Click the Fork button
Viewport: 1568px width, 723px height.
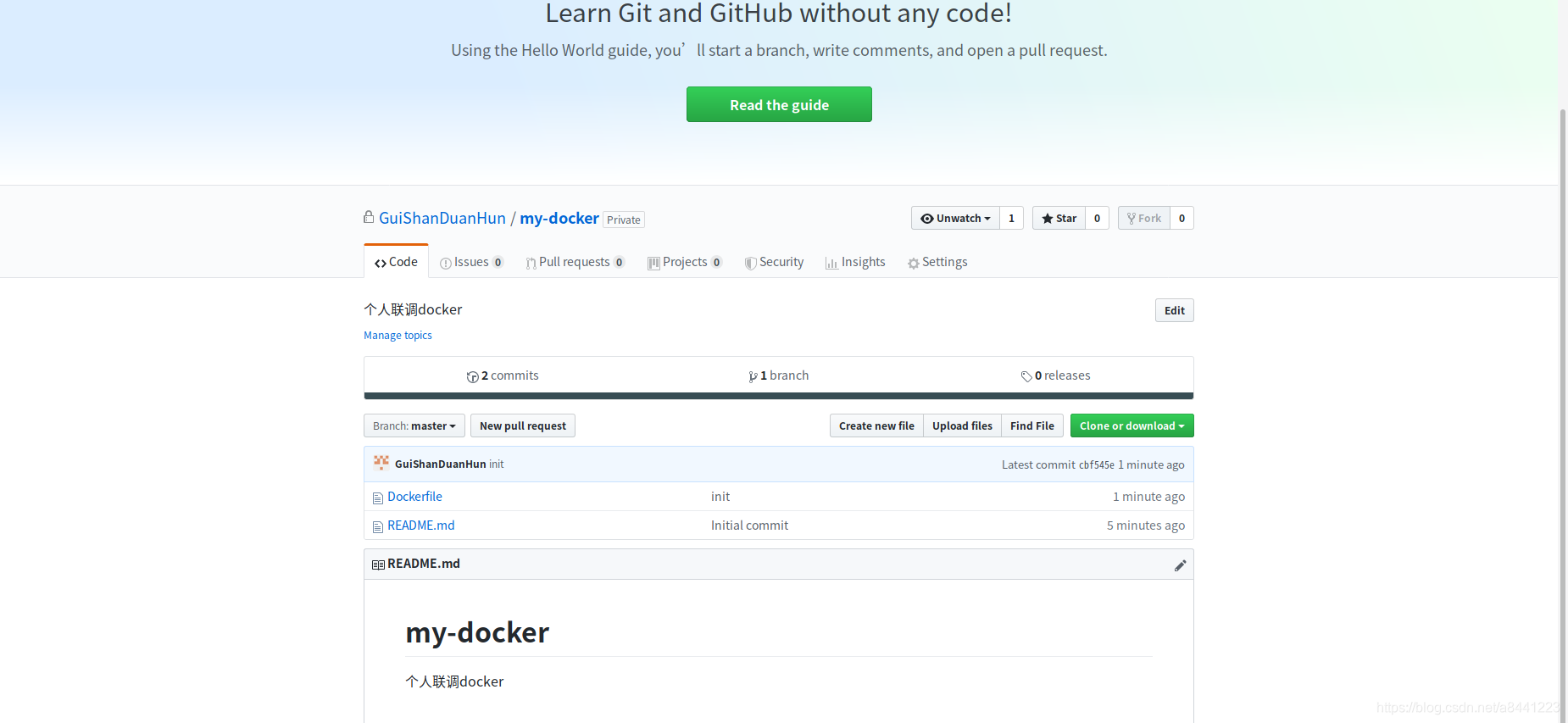1143,218
